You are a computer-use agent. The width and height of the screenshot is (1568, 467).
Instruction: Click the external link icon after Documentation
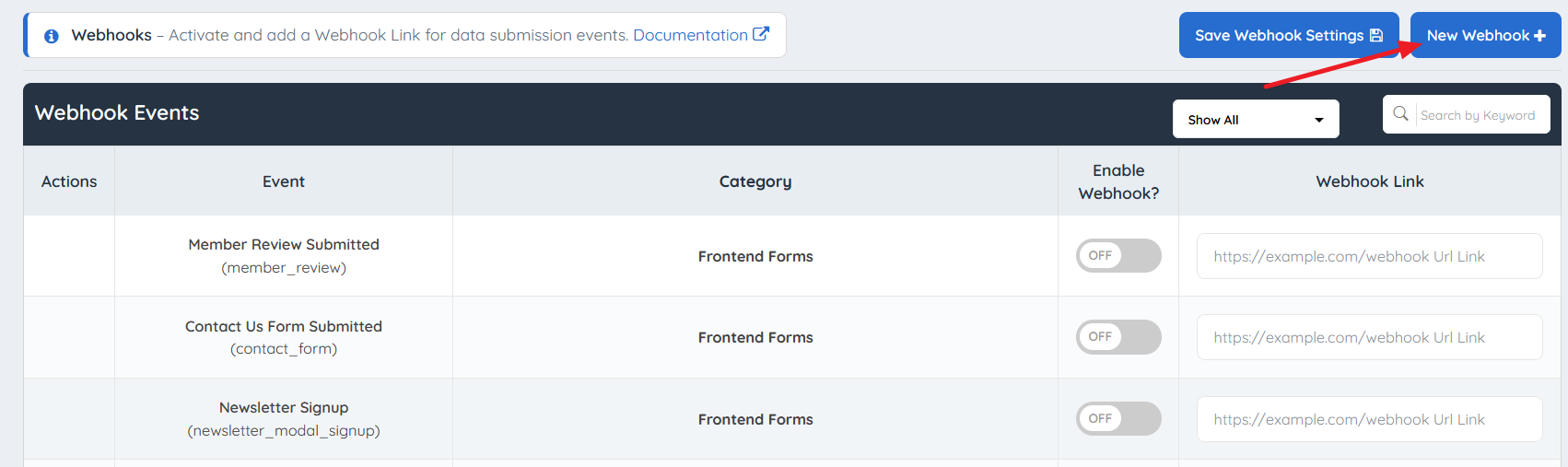(x=761, y=34)
